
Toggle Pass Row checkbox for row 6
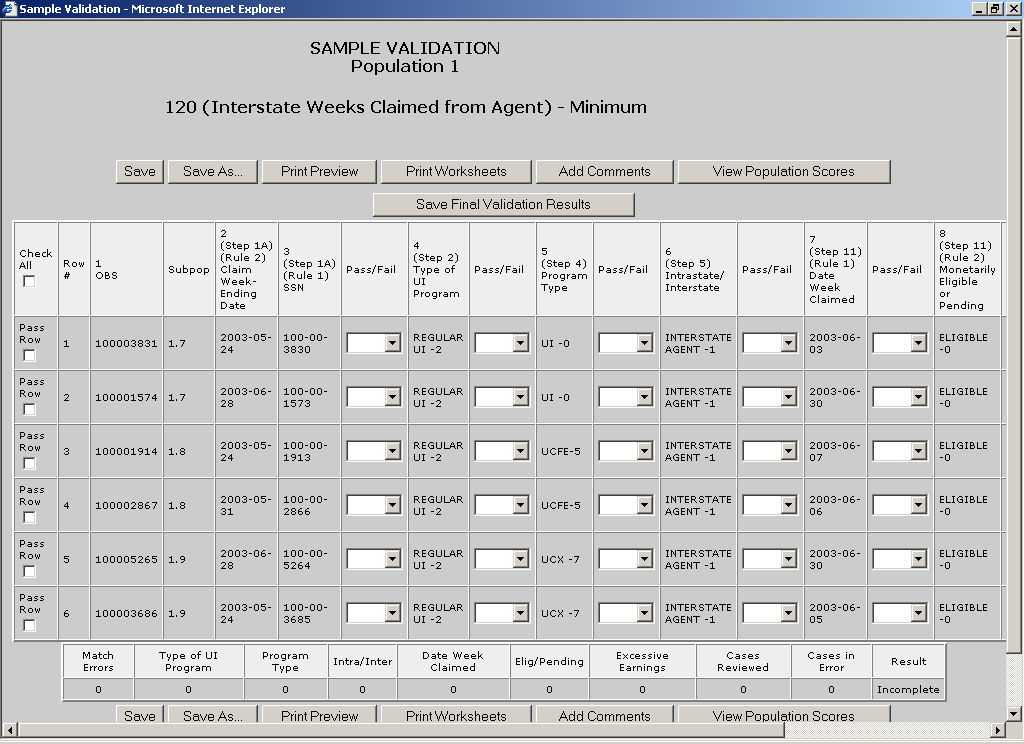pyautogui.click(x=29, y=626)
